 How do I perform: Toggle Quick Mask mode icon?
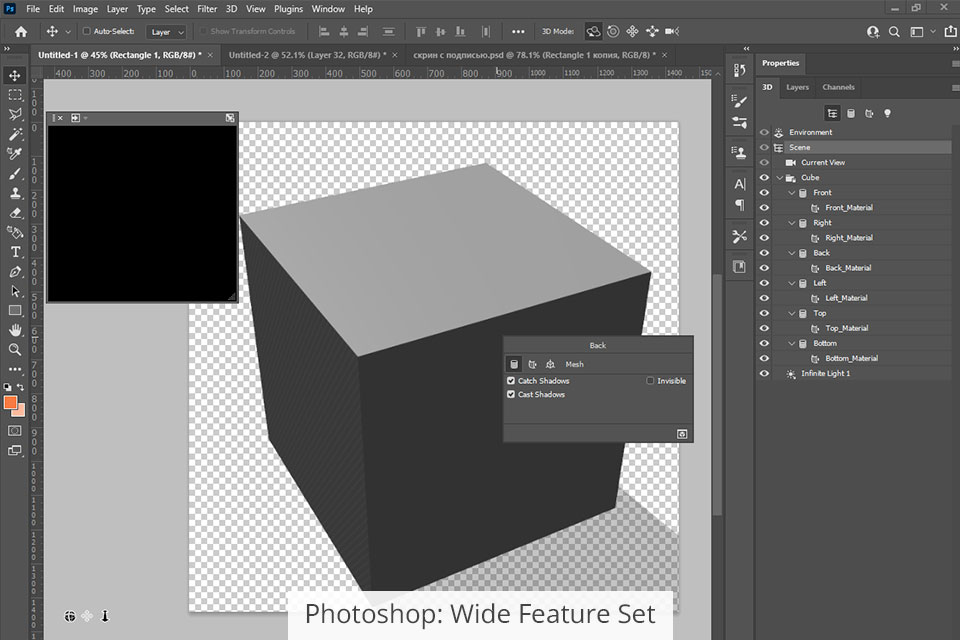point(15,431)
